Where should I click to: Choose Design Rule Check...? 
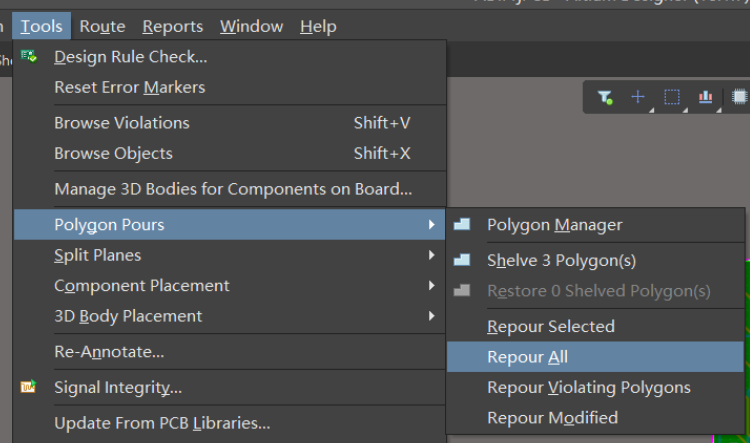pos(230,57)
